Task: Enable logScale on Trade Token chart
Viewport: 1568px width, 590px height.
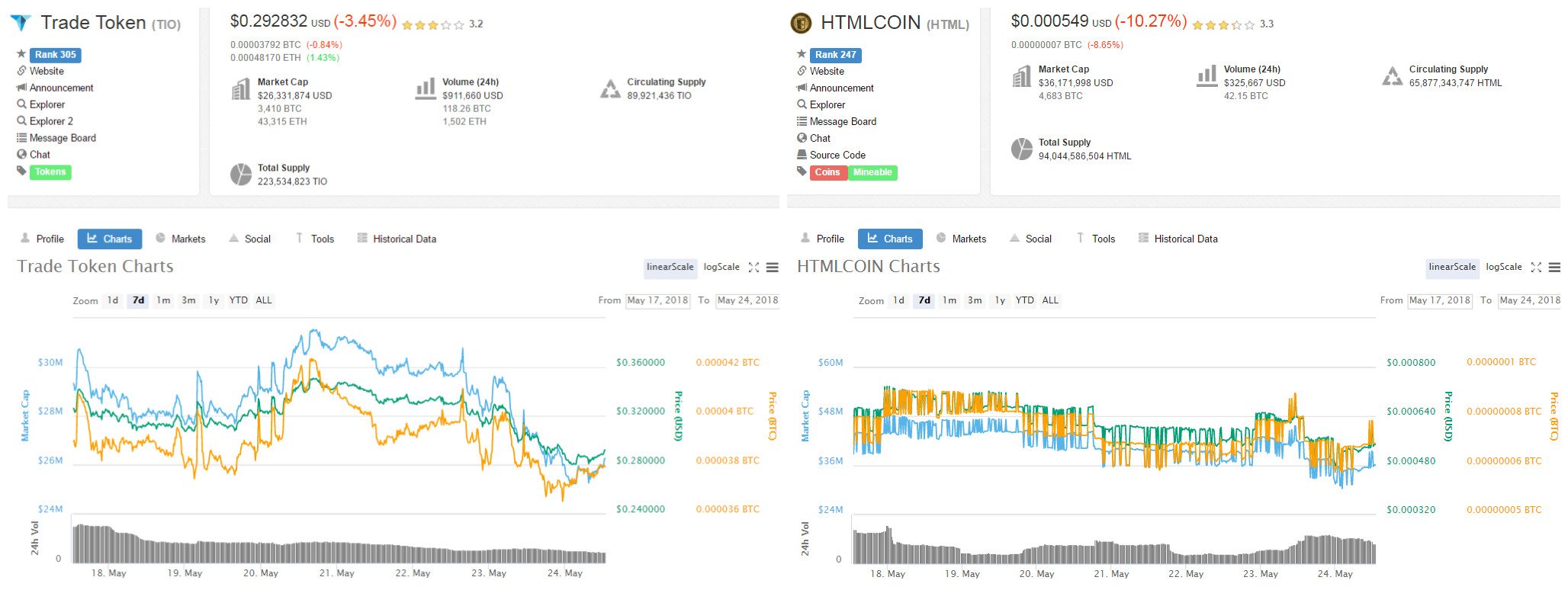Action: coord(721,268)
